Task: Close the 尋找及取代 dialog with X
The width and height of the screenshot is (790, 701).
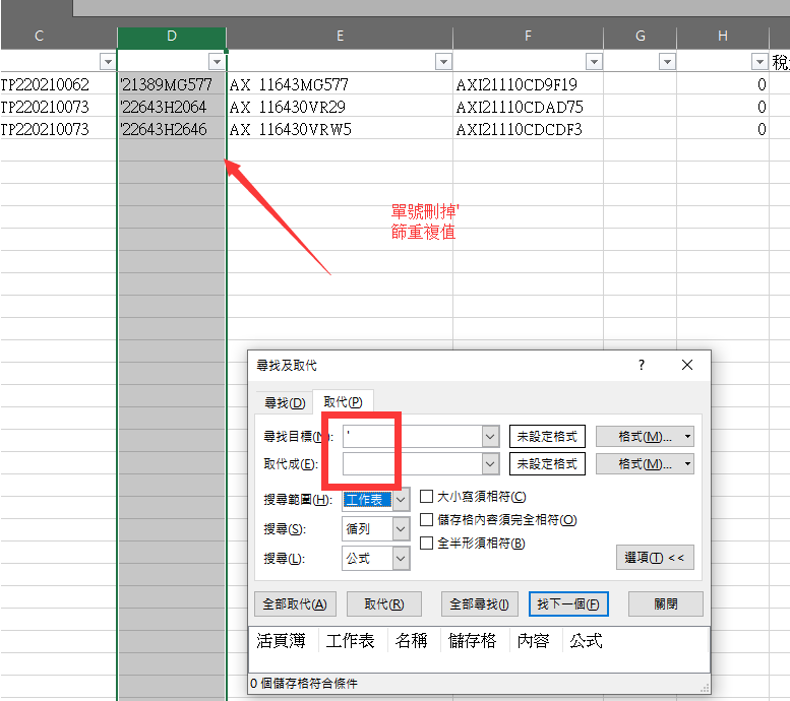Action: [x=687, y=366]
